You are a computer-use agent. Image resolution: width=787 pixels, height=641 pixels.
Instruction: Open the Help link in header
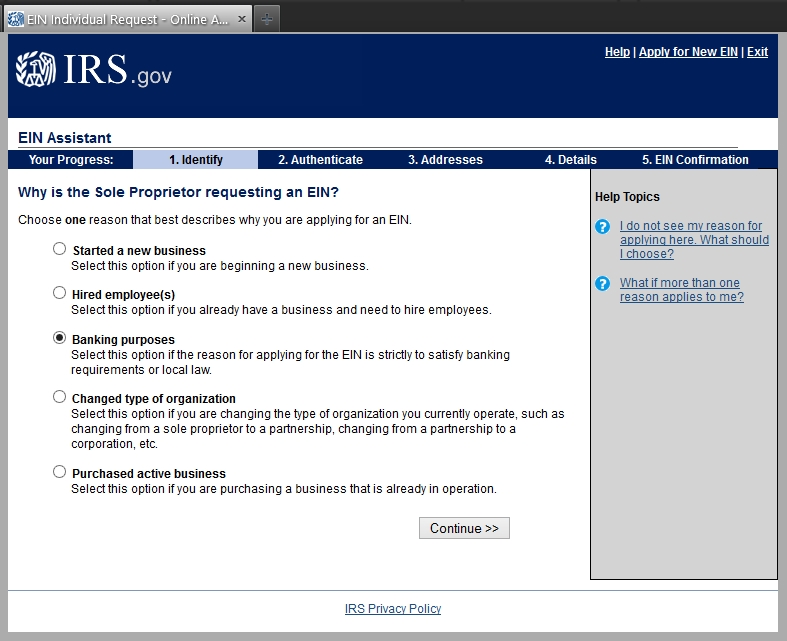pyautogui.click(x=617, y=52)
